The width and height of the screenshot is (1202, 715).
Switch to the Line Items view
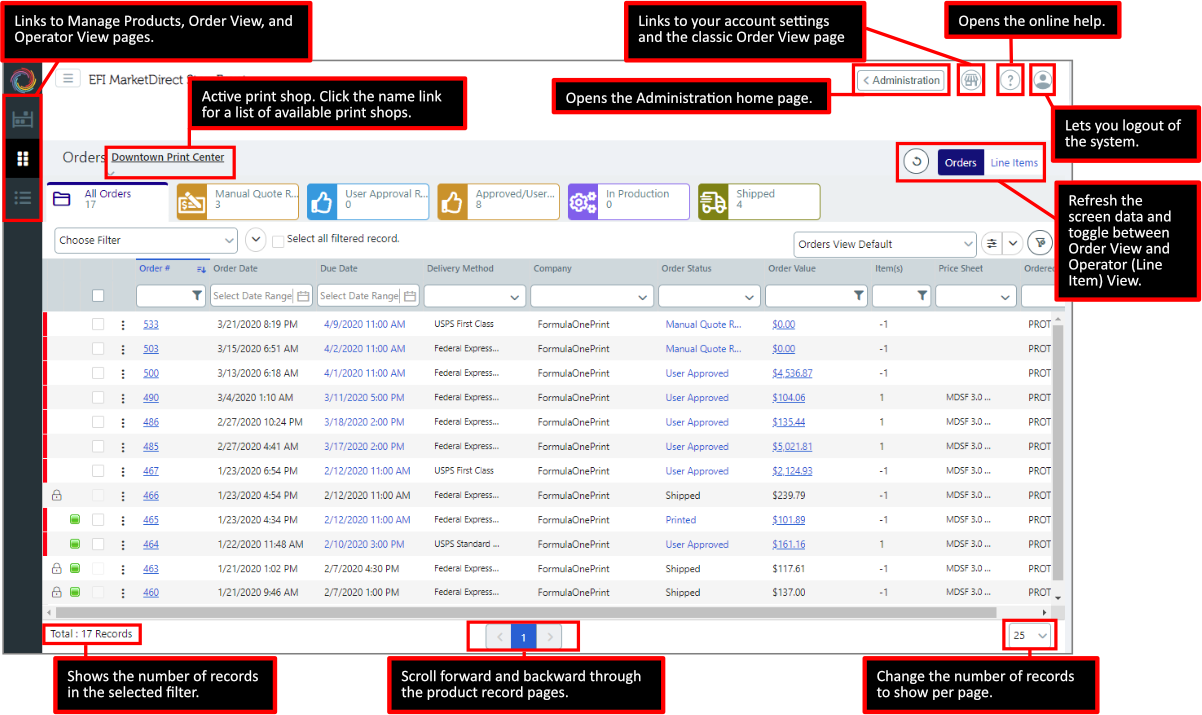point(1014,163)
